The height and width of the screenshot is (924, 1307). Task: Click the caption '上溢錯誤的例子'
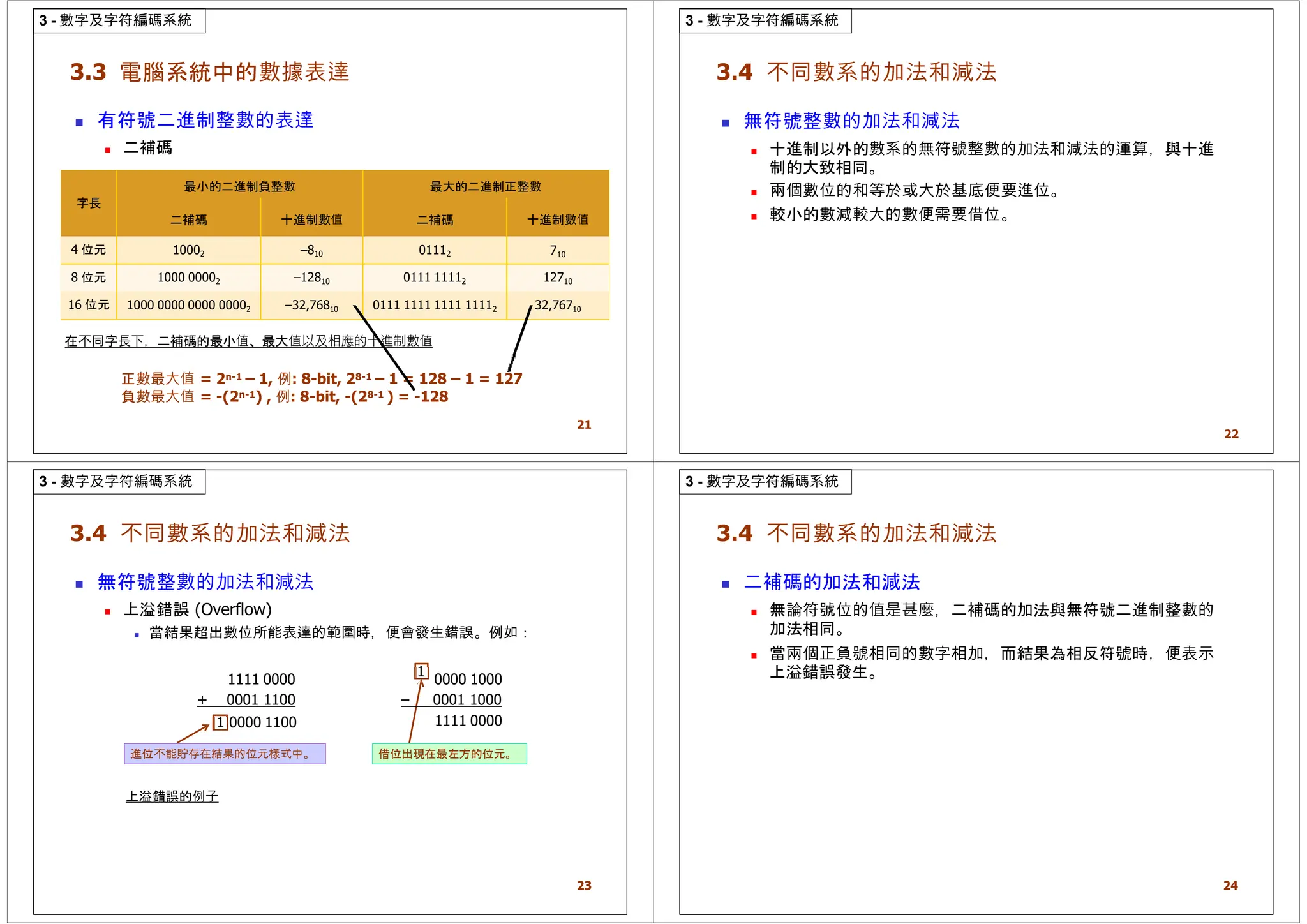[172, 796]
